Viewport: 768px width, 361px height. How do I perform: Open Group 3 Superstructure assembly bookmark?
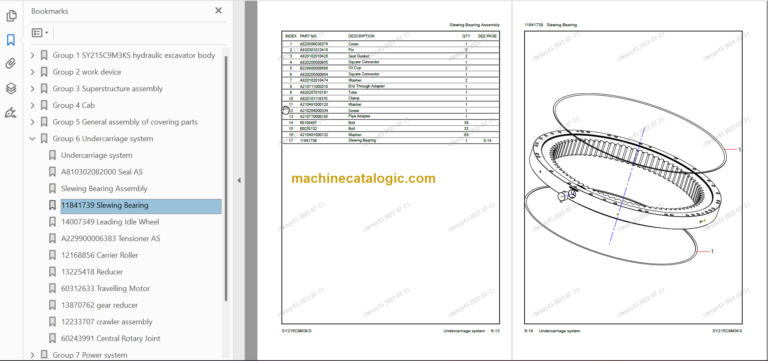click(x=108, y=89)
